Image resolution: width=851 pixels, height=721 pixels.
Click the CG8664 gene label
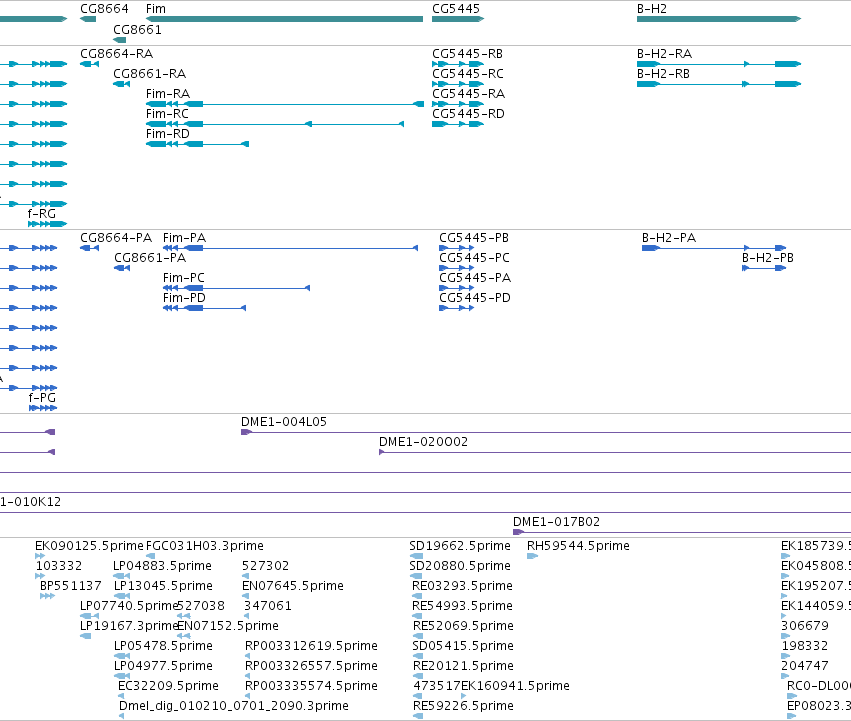click(x=104, y=9)
